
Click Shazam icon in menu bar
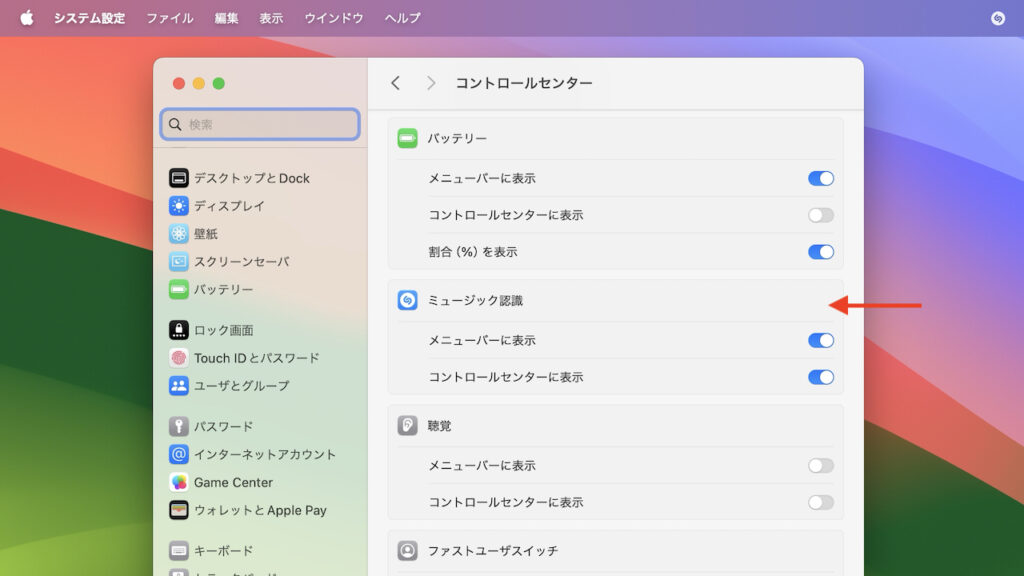pos(997,18)
